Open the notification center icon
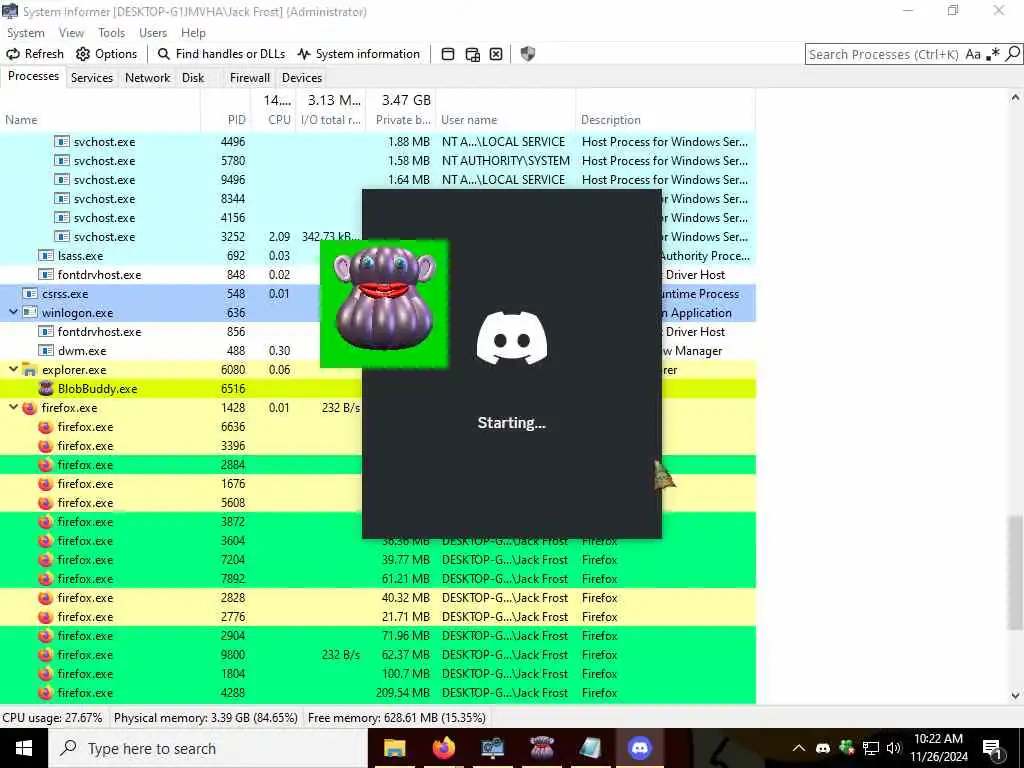1024x768 pixels. coord(993,750)
